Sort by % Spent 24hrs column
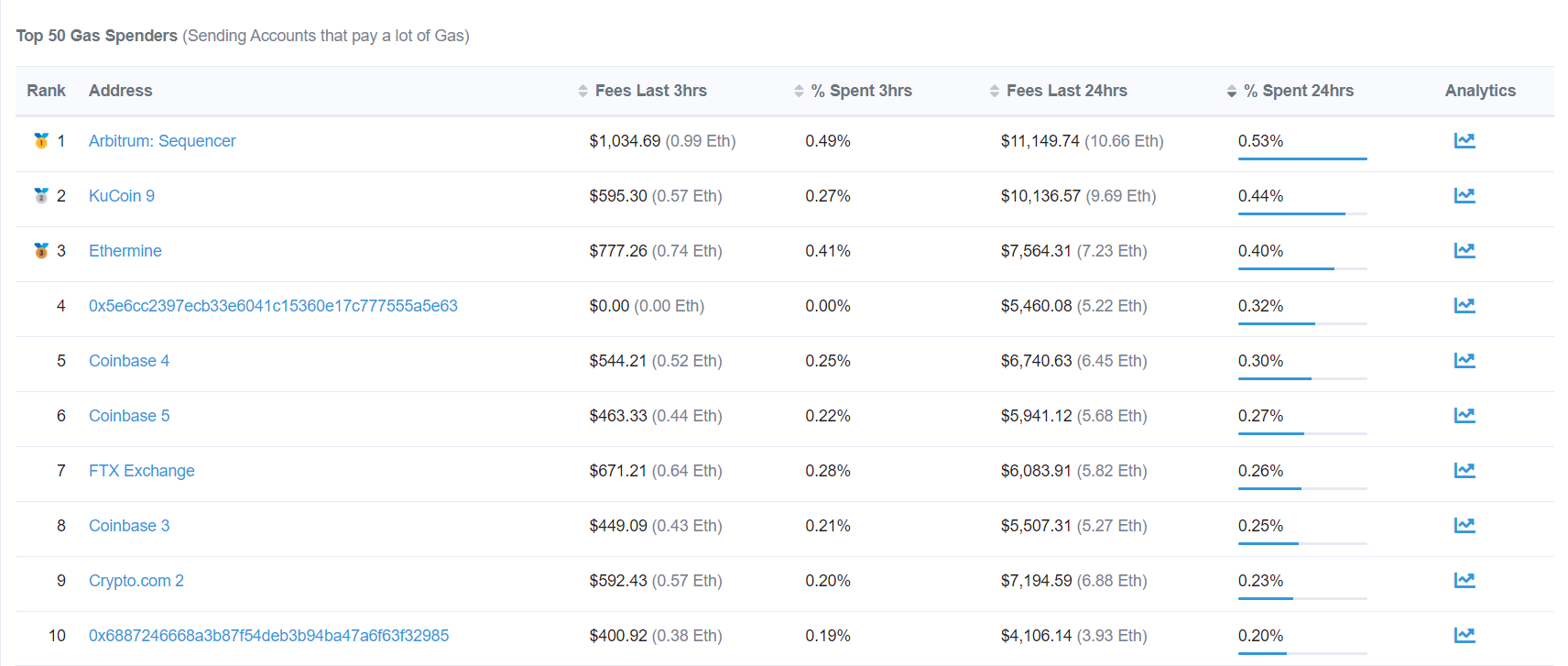 pyautogui.click(x=1290, y=91)
